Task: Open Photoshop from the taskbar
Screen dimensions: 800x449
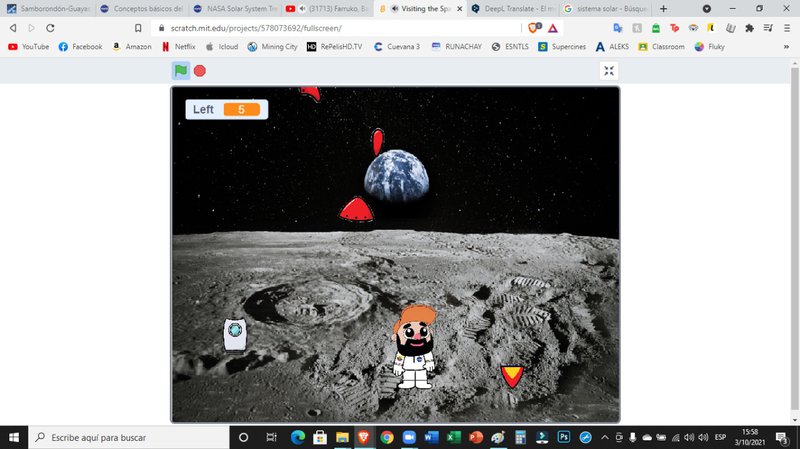Action: click(564, 438)
